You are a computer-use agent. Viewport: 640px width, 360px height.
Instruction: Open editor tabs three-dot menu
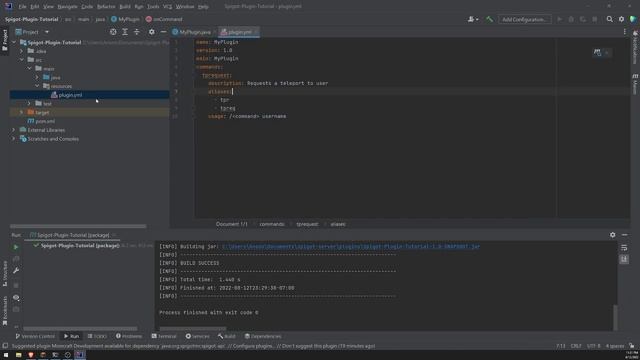click(x=624, y=32)
